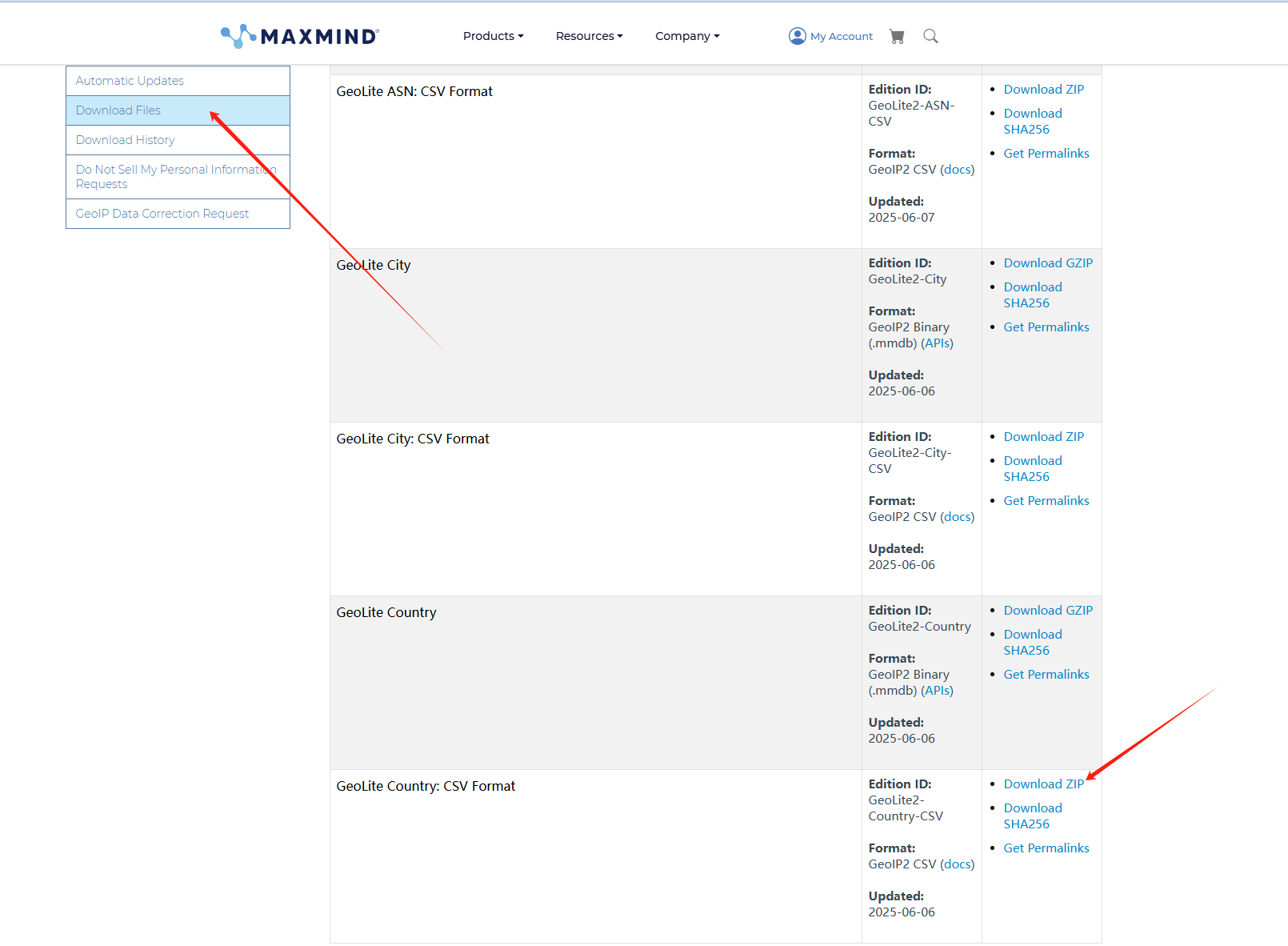Viewport: 1288px width, 946px height.
Task: Select Automatic Updates in sidebar
Action: [178, 81]
